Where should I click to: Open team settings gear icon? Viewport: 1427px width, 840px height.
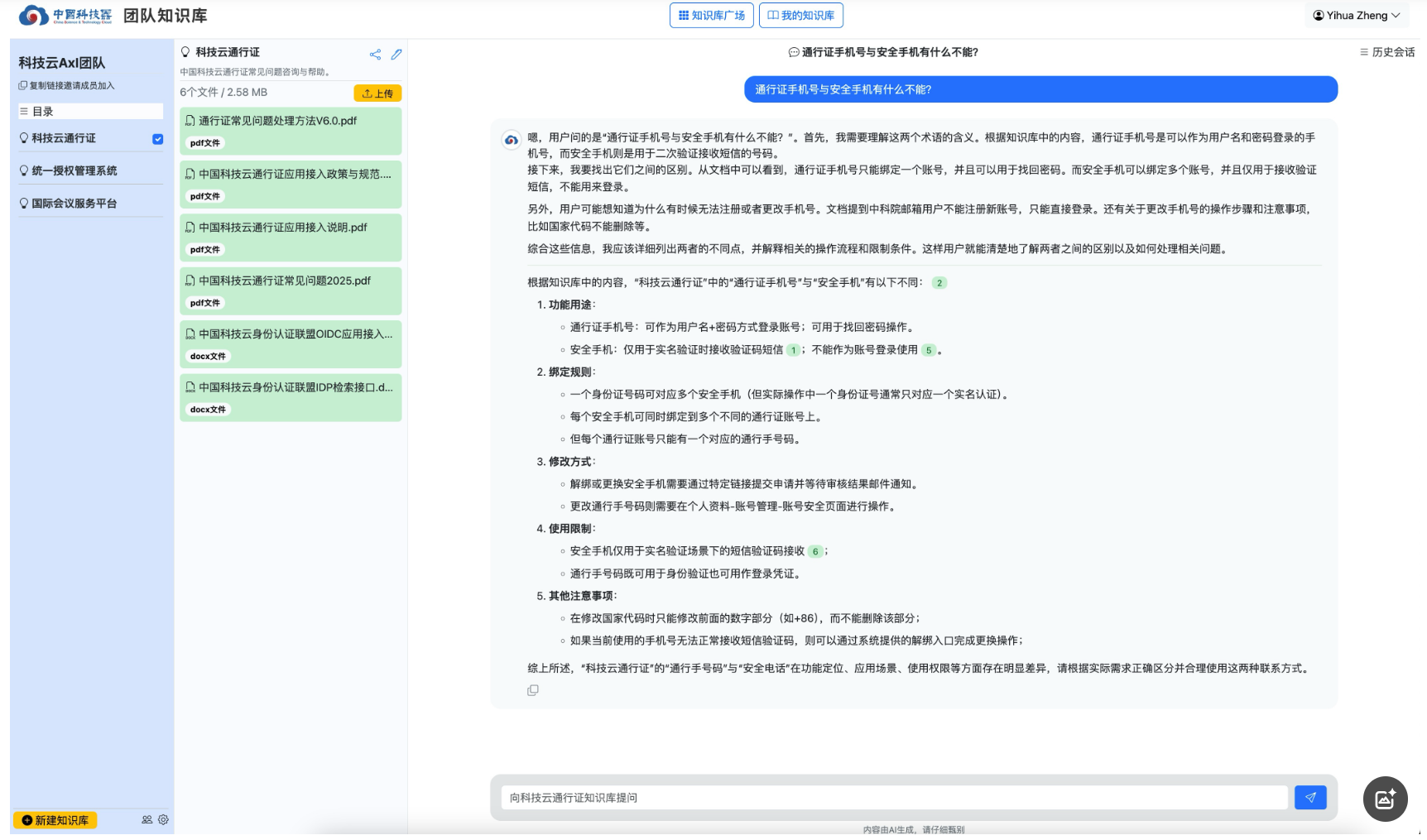(x=163, y=820)
